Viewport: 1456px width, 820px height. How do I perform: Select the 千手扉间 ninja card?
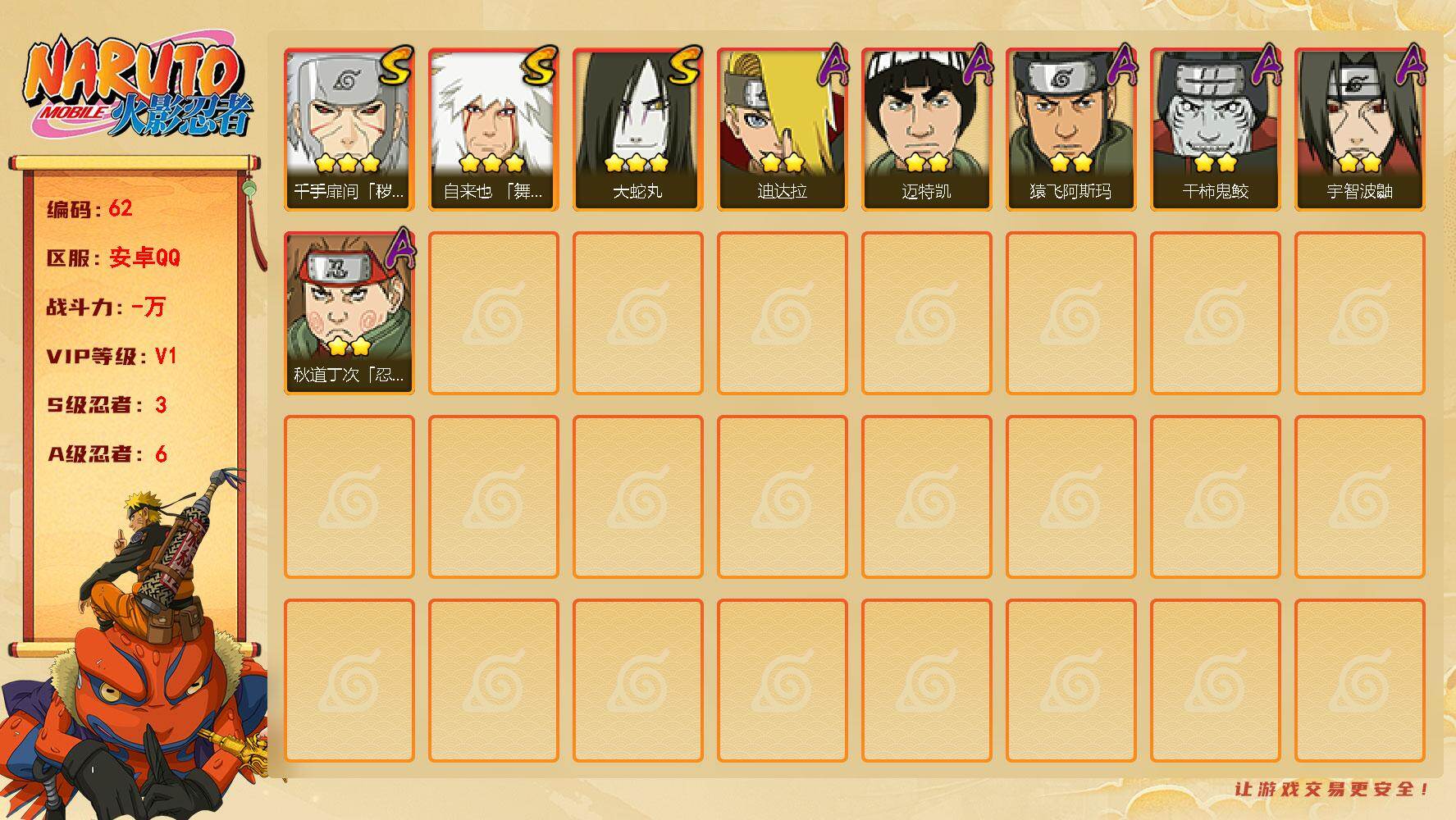coord(349,130)
